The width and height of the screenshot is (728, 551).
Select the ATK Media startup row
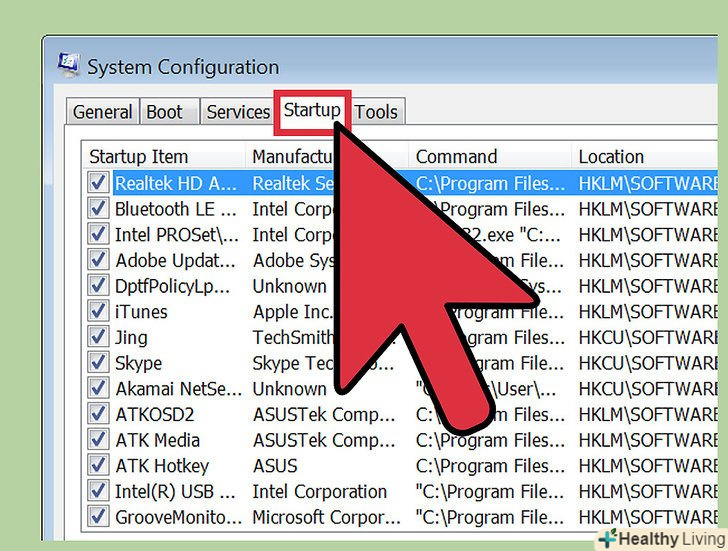tap(158, 440)
